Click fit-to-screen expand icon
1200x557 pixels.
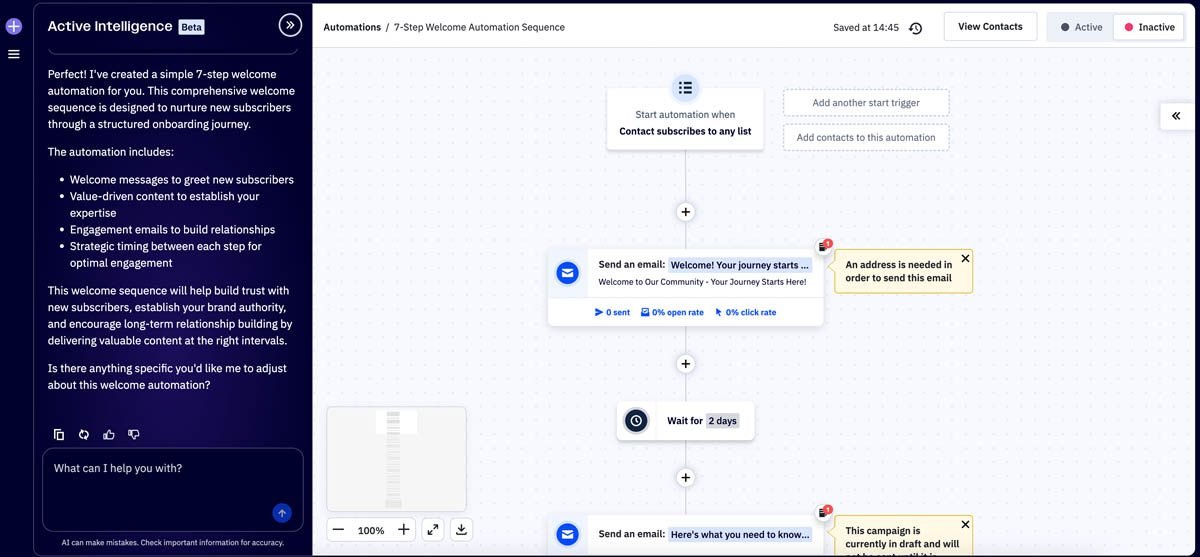pyautogui.click(x=433, y=530)
